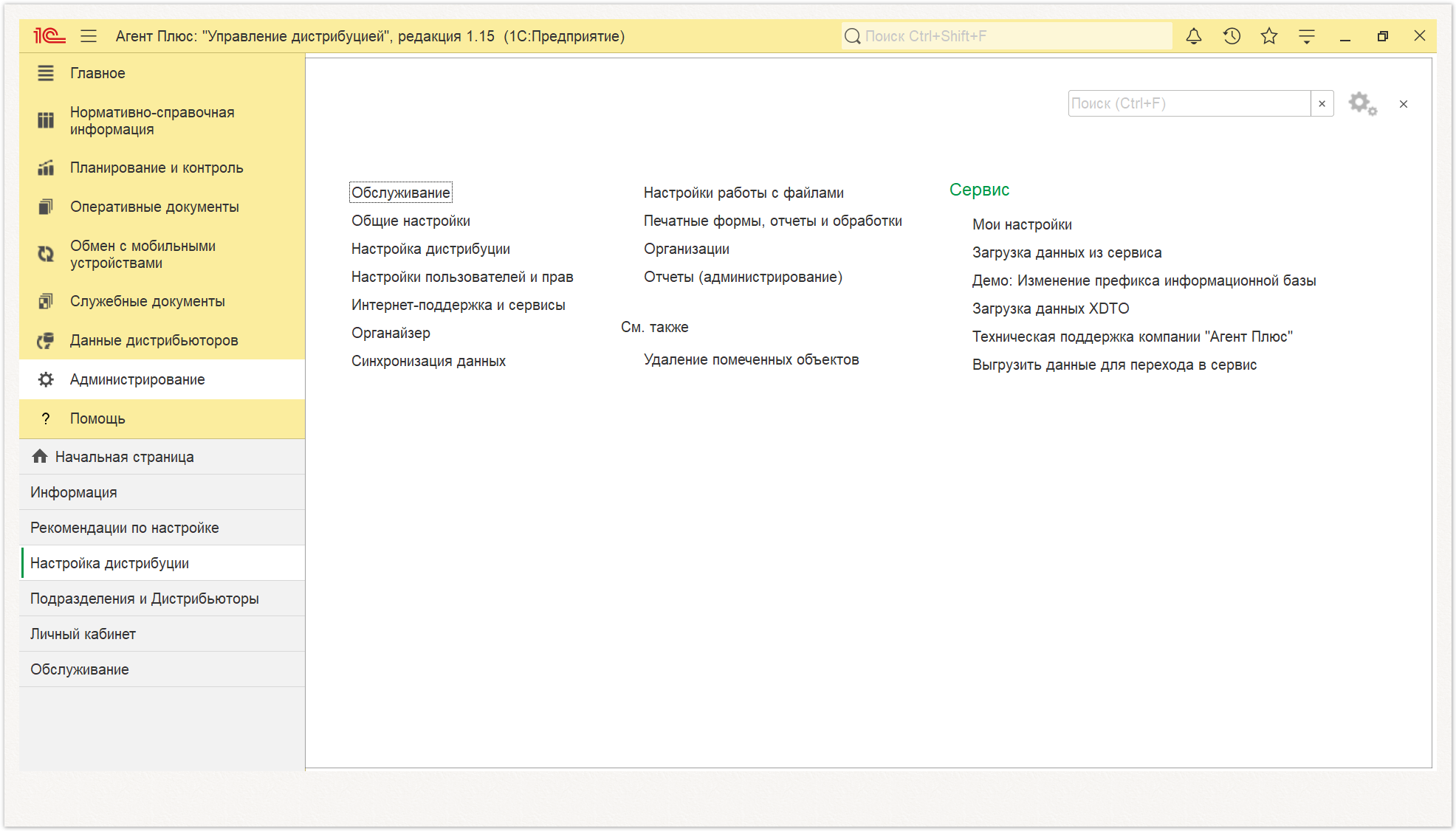Viewport: 1456px width, 831px height.
Task: Focus the global search field Ctrl+Shift+F
Action: tap(1006, 35)
